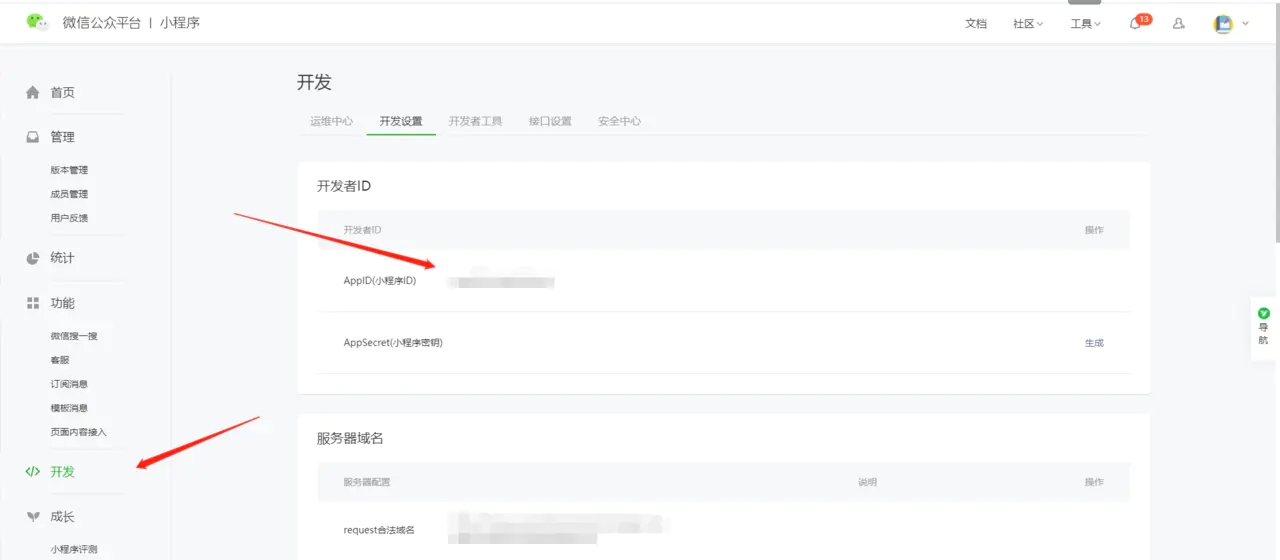Open 客服 in sidebar
Image resolution: width=1280 pixels, height=560 pixels.
point(60,360)
